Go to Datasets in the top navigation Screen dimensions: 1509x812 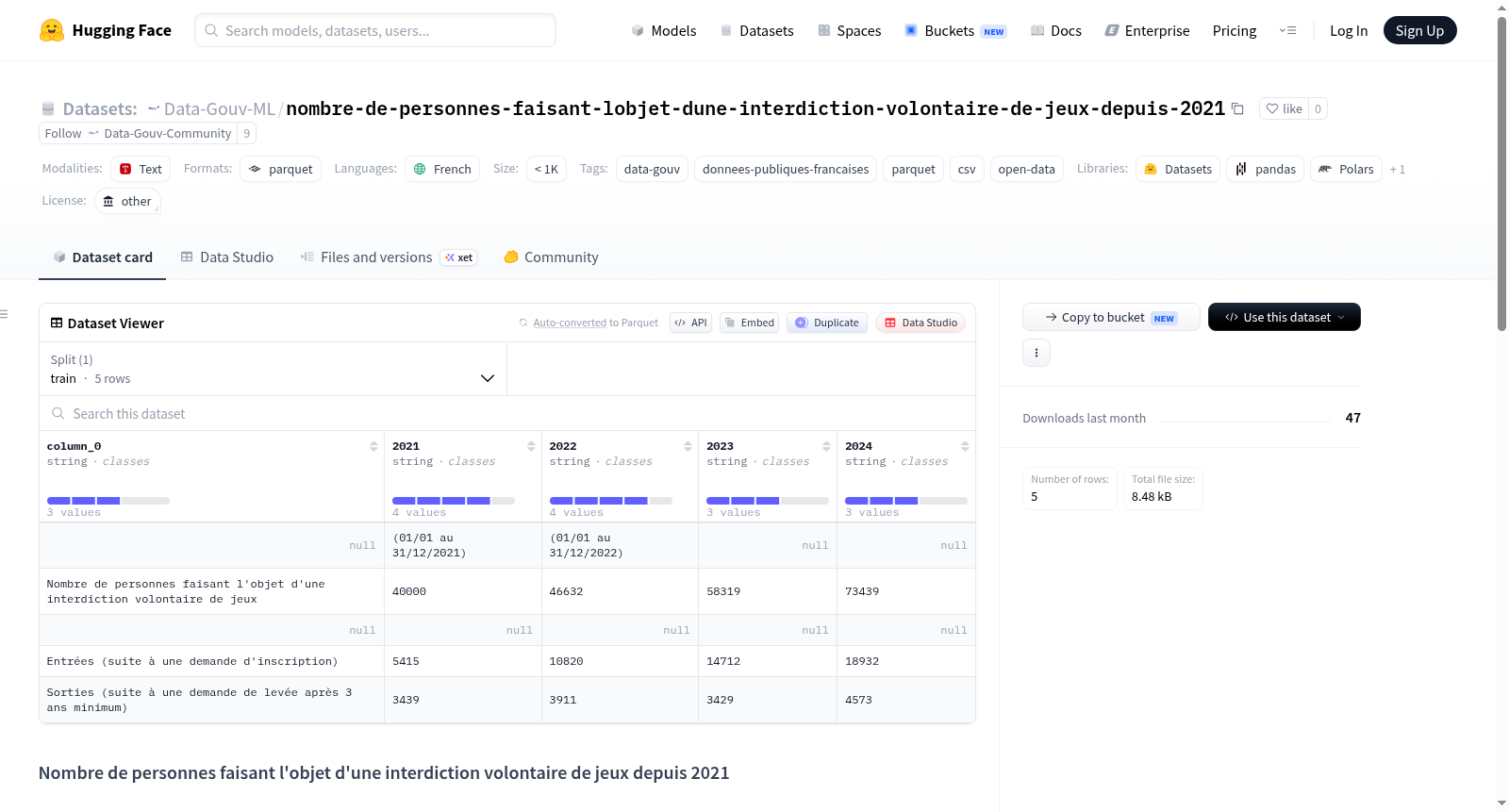point(756,30)
